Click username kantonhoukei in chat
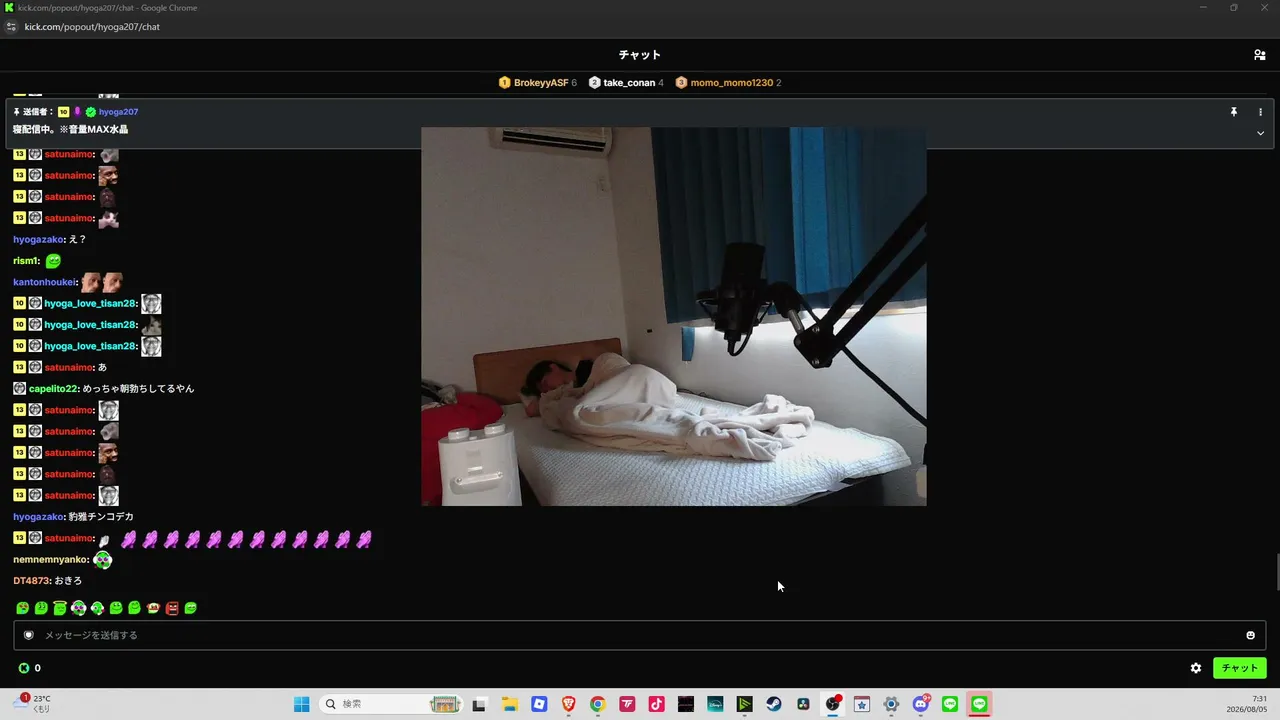Screen dimensions: 1280x720 tap(45, 282)
